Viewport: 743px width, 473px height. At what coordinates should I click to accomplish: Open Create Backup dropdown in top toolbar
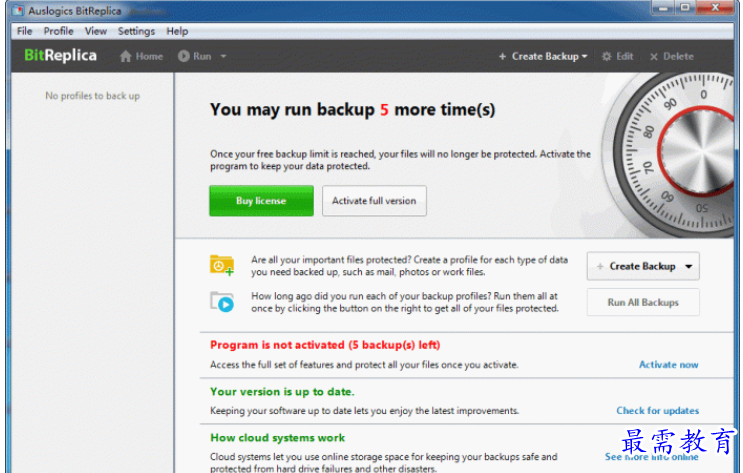click(x=543, y=56)
